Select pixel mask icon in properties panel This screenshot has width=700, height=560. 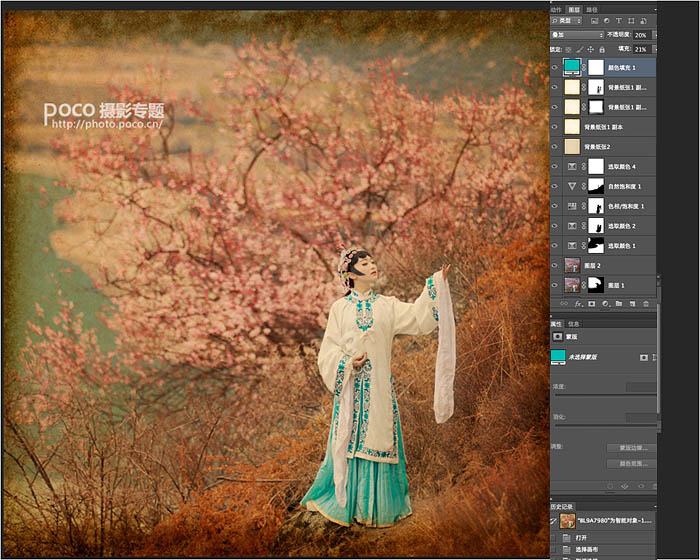click(644, 358)
